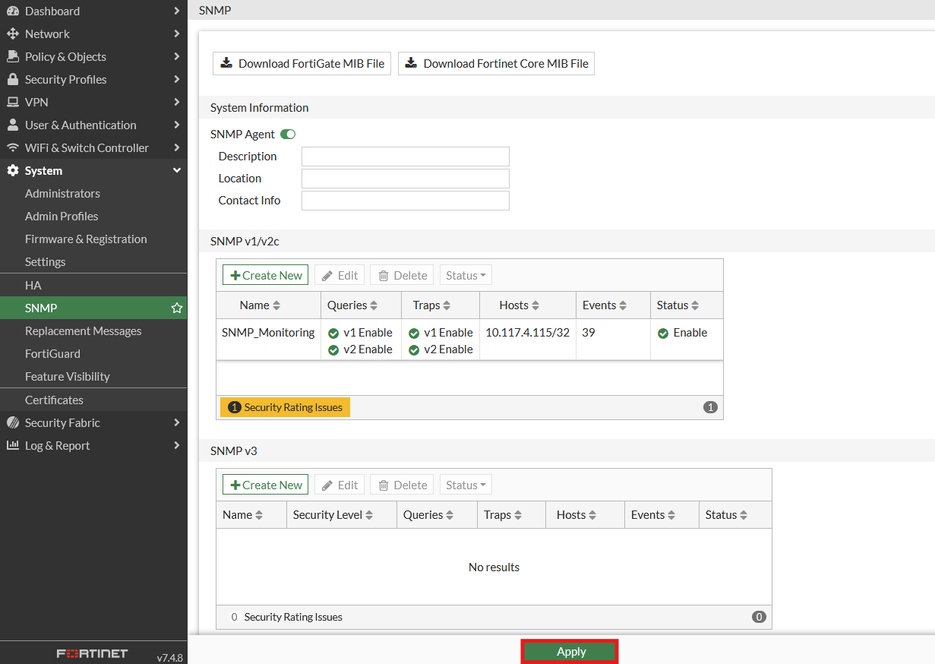The image size is (935, 664).
Task: Click Edit in SNMP v1/v2c toolbar
Action: point(340,275)
